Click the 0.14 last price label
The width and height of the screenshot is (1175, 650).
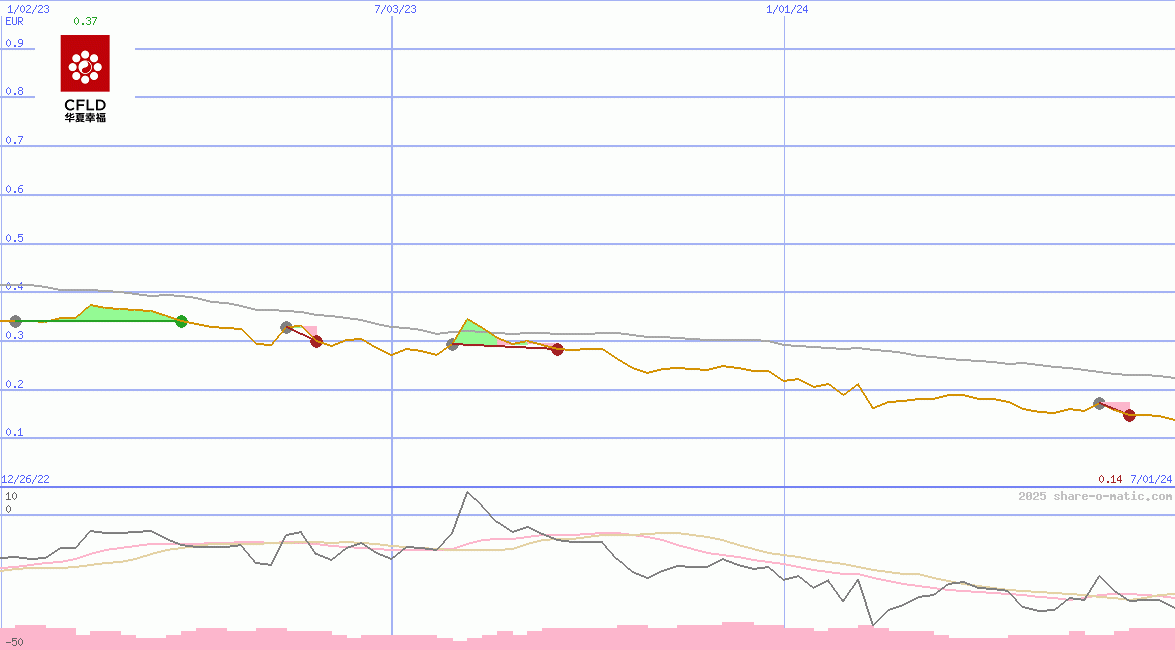1110,480
